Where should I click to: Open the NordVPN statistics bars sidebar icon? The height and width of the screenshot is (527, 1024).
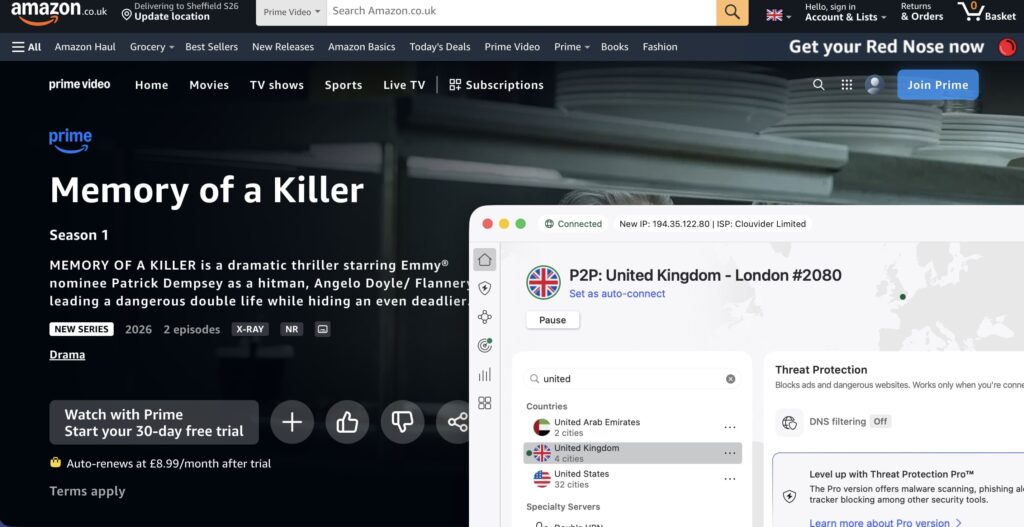coord(485,375)
